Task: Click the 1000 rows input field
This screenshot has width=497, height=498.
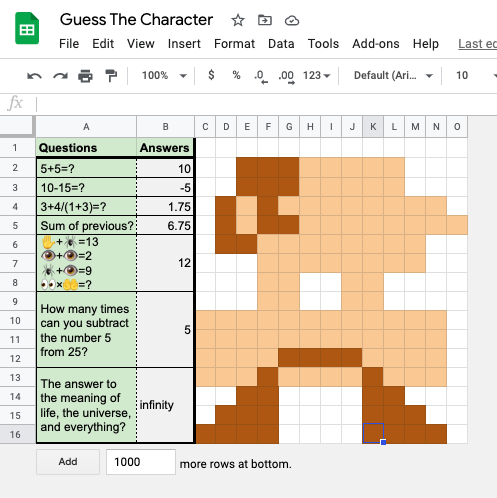Action: [141, 462]
